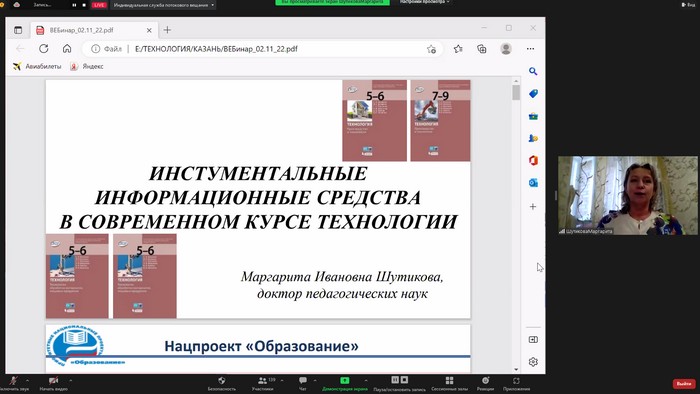Open Edge sidebar Tools briefcase icon
Viewport: 700px width, 394px height.
pos(533,116)
